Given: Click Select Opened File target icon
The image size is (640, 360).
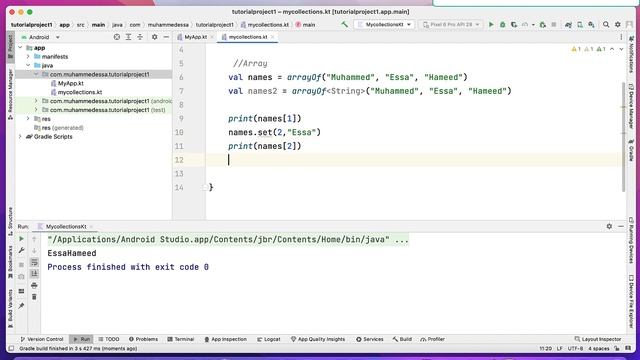Looking at the screenshot, I should (x=117, y=37).
